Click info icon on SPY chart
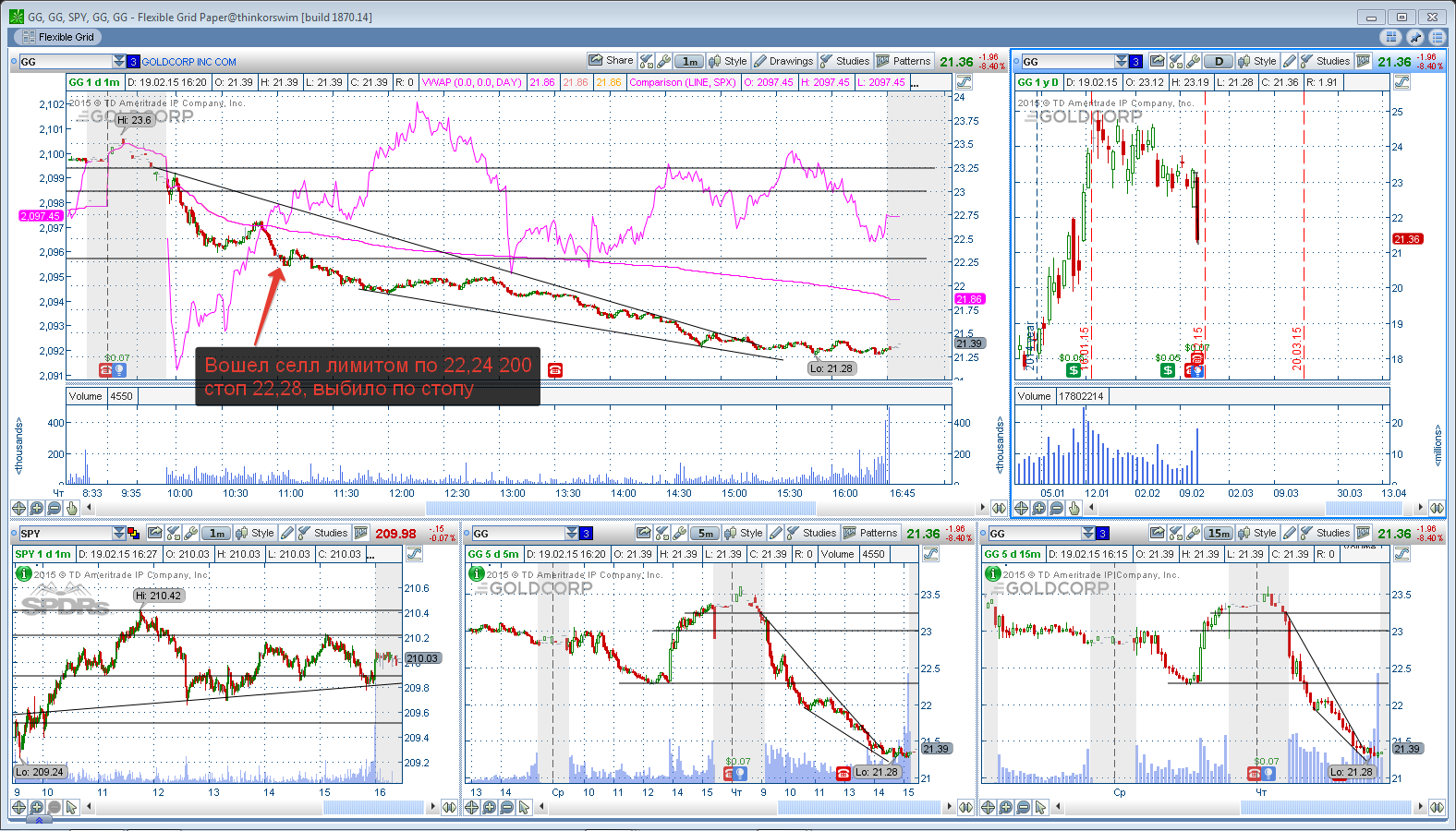1456x831 pixels. [24, 573]
